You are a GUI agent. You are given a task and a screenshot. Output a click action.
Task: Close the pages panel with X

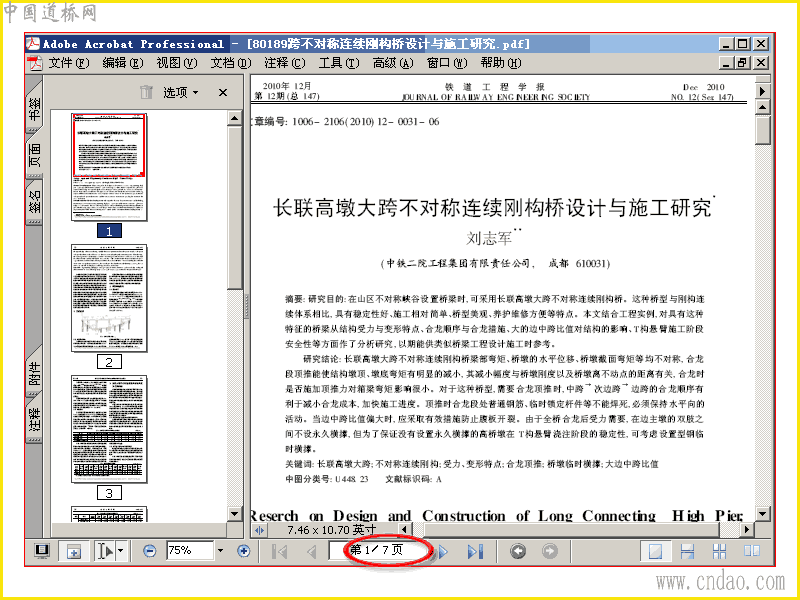(x=222, y=92)
